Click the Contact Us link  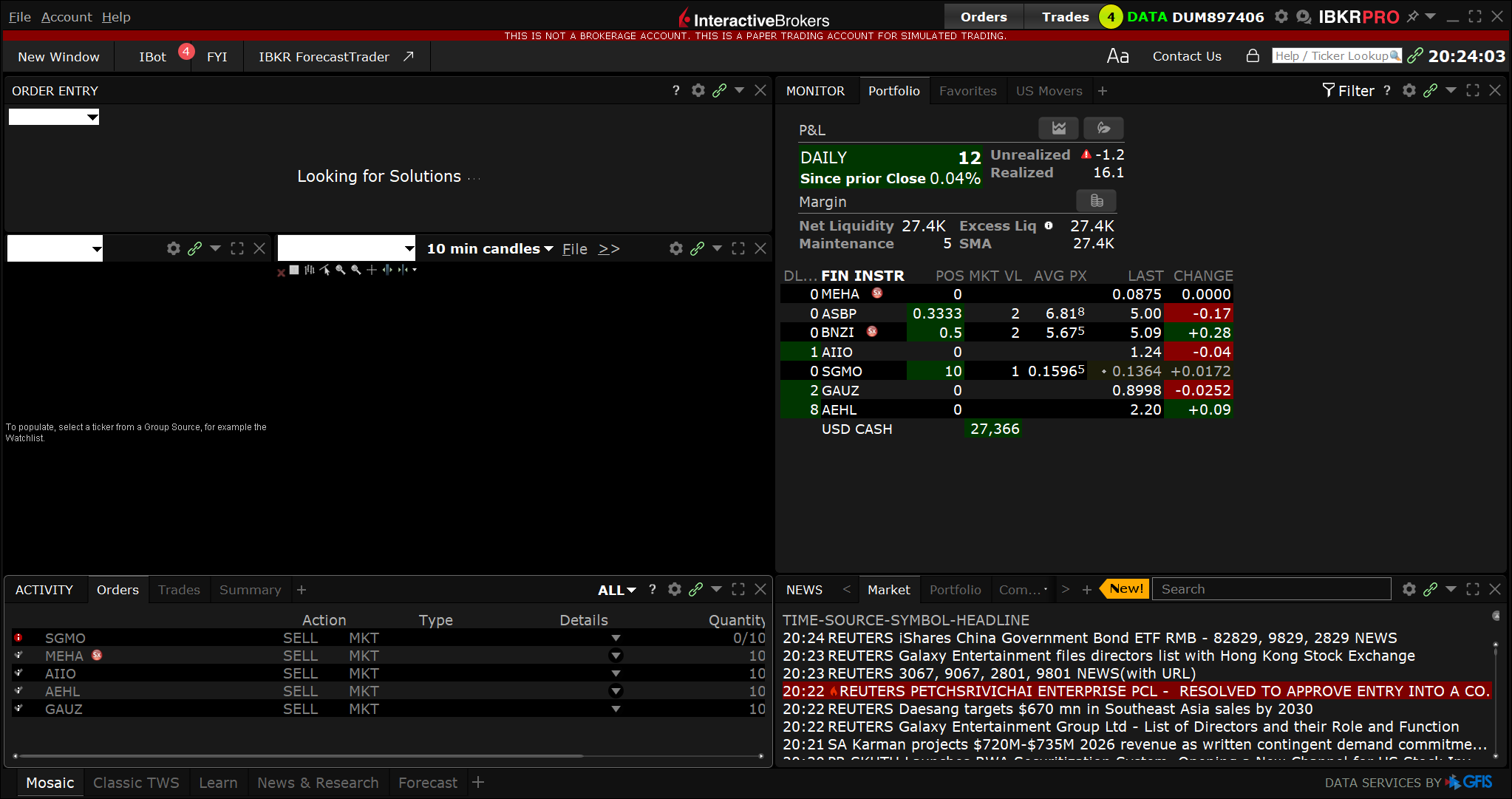click(x=1187, y=56)
